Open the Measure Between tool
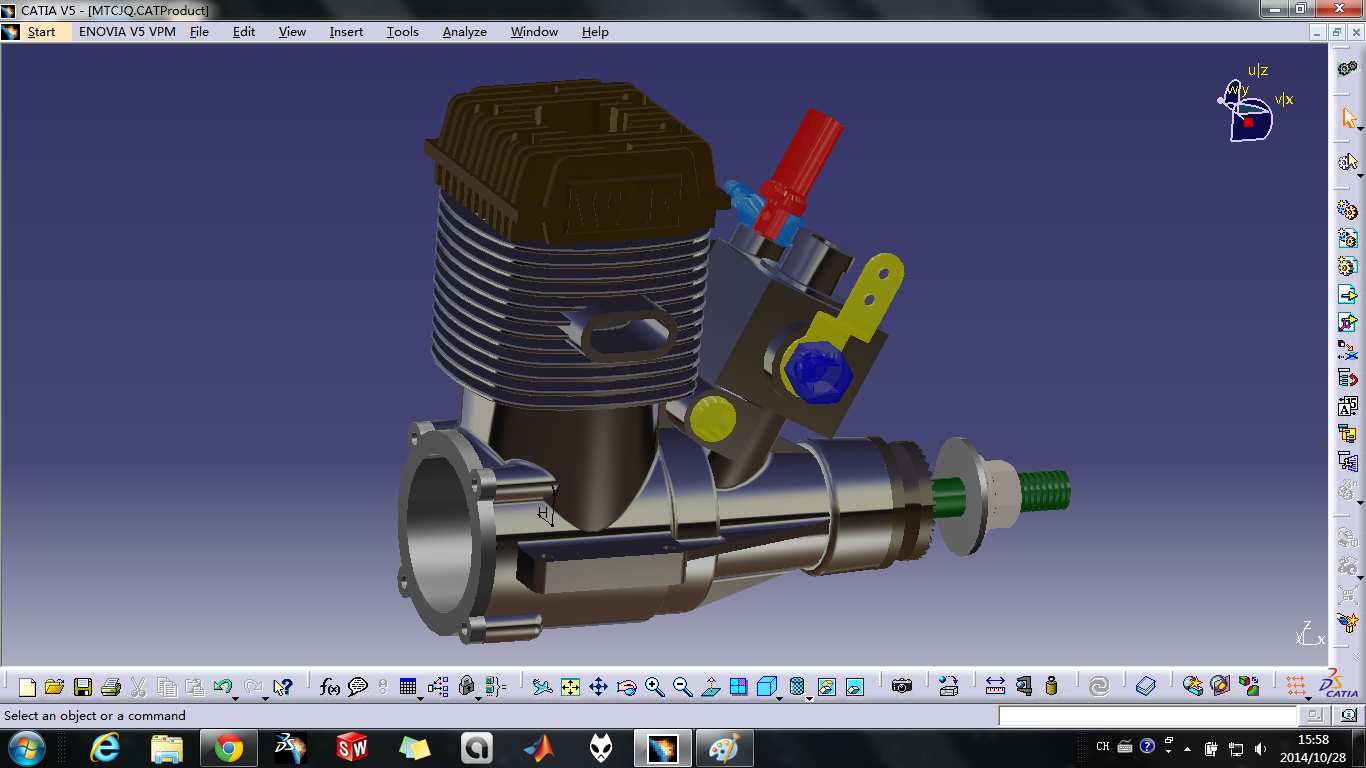Image resolution: width=1366 pixels, height=768 pixels. (x=995, y=686)
